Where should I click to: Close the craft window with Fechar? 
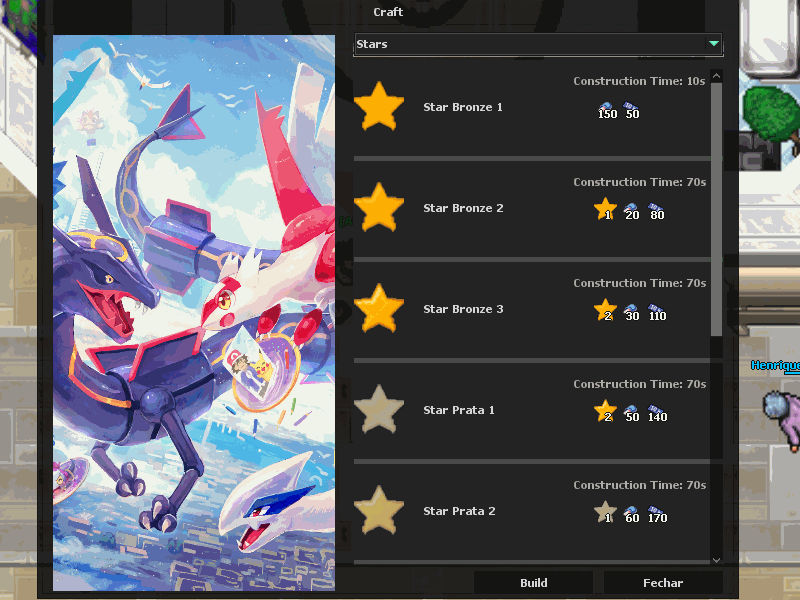[x=663, y=583]
